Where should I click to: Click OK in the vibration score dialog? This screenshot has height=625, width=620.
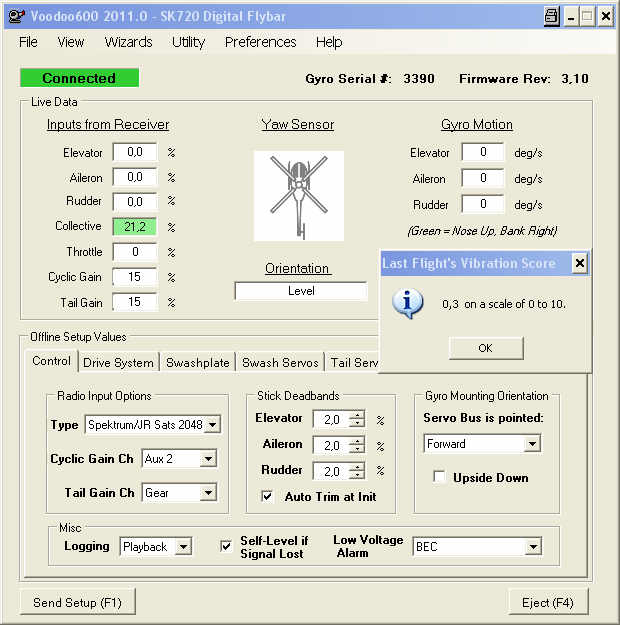click(x=486, y=348)
